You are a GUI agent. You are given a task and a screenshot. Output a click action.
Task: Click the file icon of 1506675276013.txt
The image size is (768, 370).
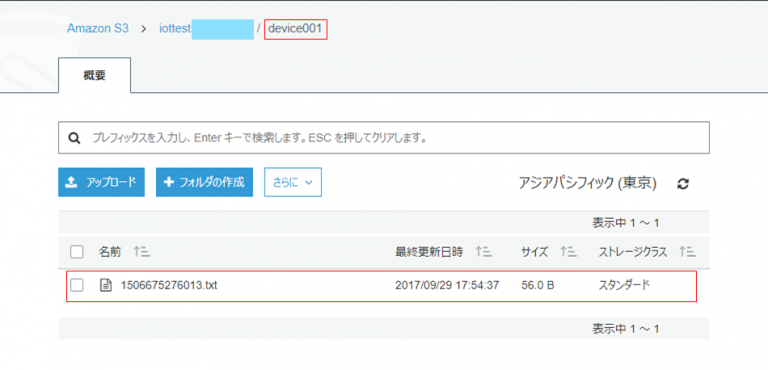[105, 285]
